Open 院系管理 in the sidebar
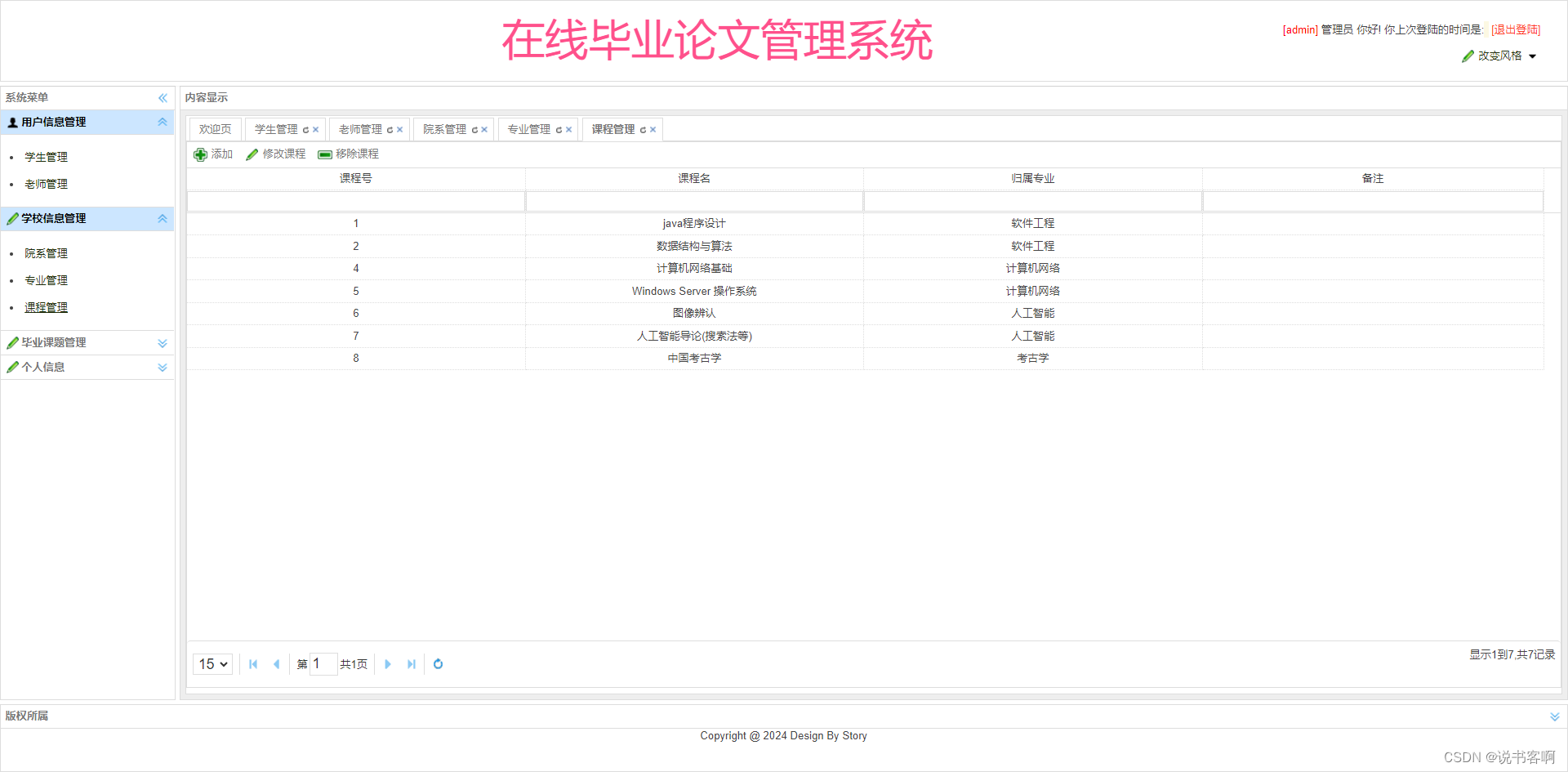The image size is (1568, 772). pos(47,254)
